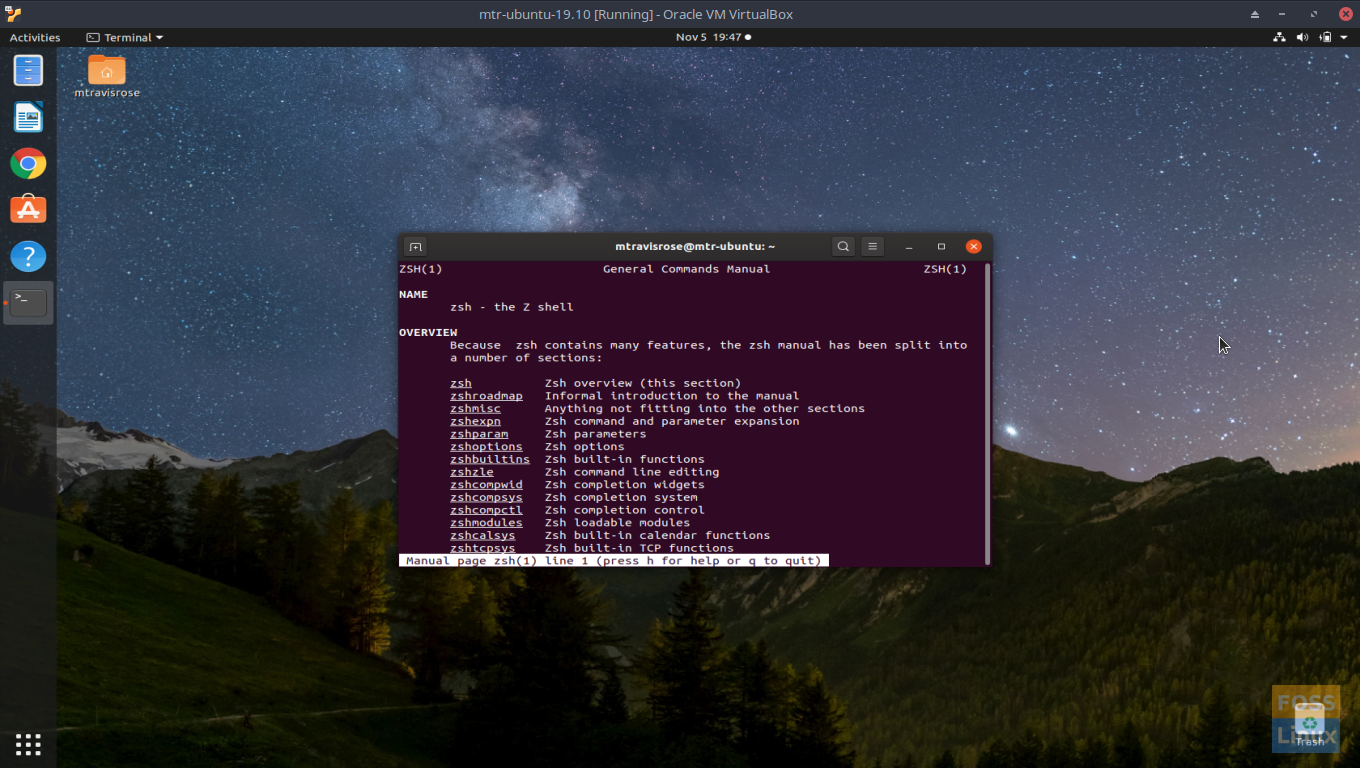Viewport: 1360px width, 768px height.
Task: Open the system menu dropdown arrow
Action: (x=1344, y=37)
